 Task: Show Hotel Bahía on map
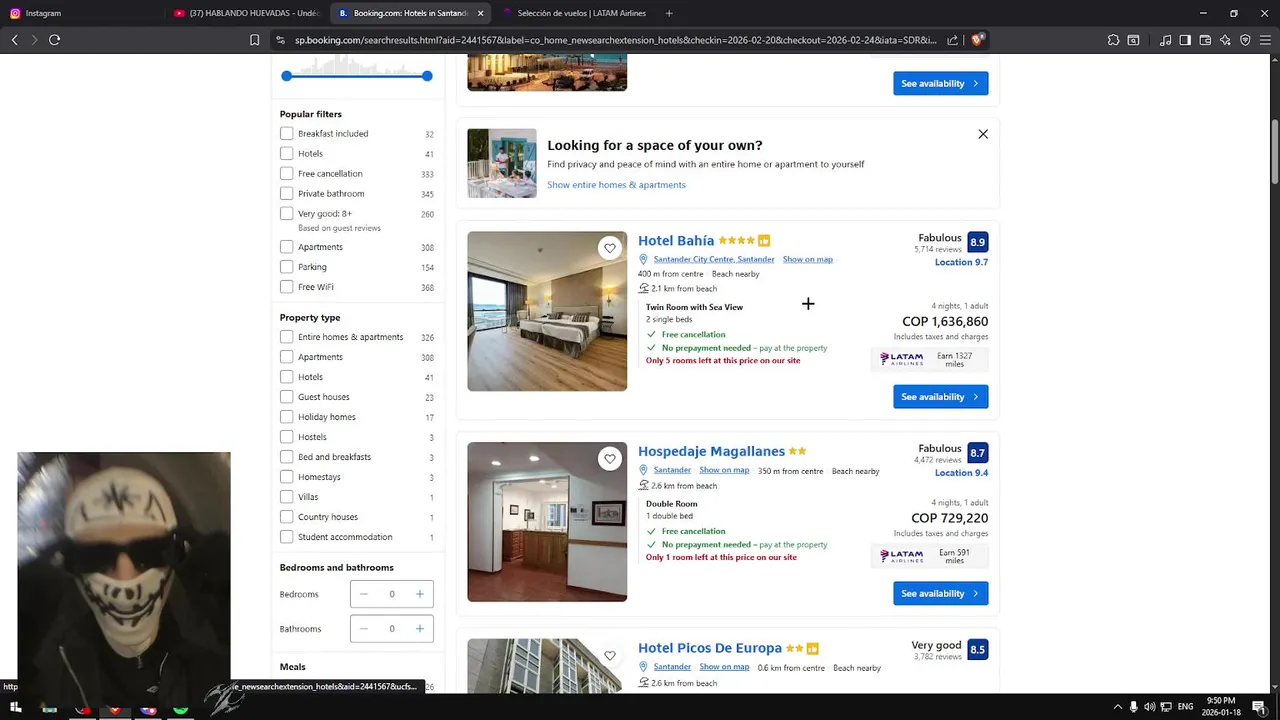tap(808, 259)
